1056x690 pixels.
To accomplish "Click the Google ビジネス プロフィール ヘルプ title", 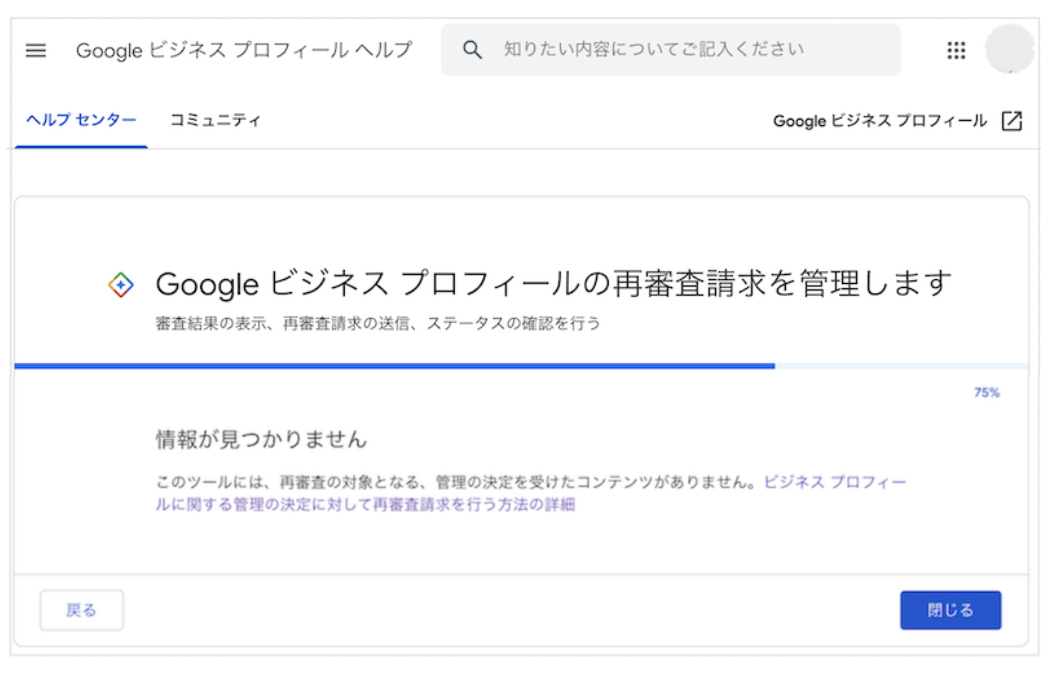I will 244,50.
